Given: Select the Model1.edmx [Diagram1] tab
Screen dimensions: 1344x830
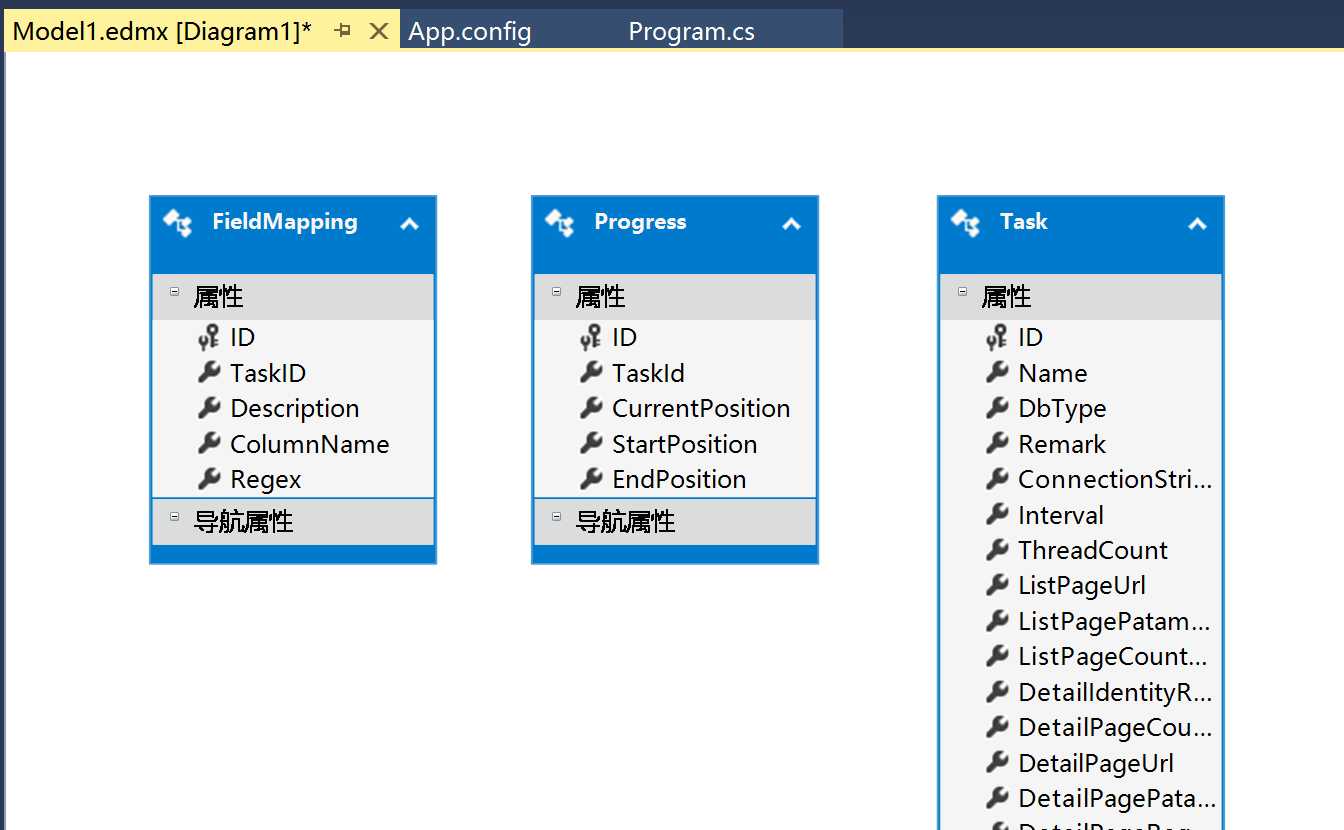Looking at the screenshot, I should coord(162,31).
